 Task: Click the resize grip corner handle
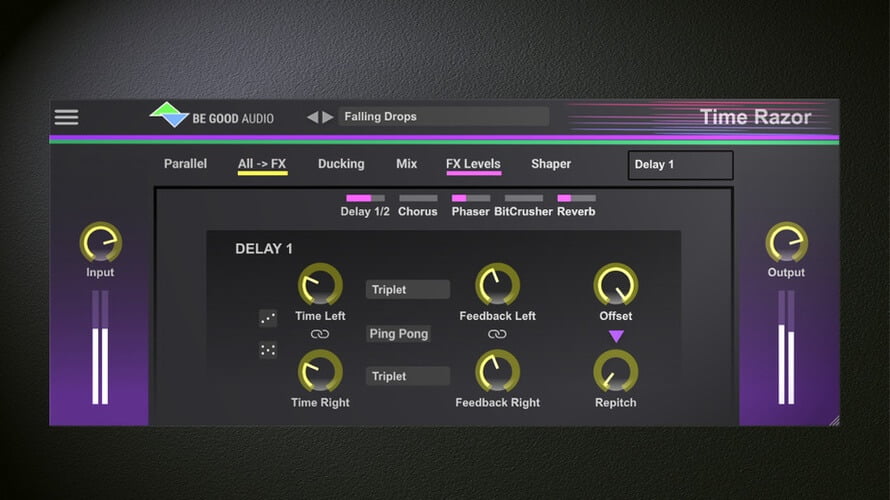click(834, 421)
